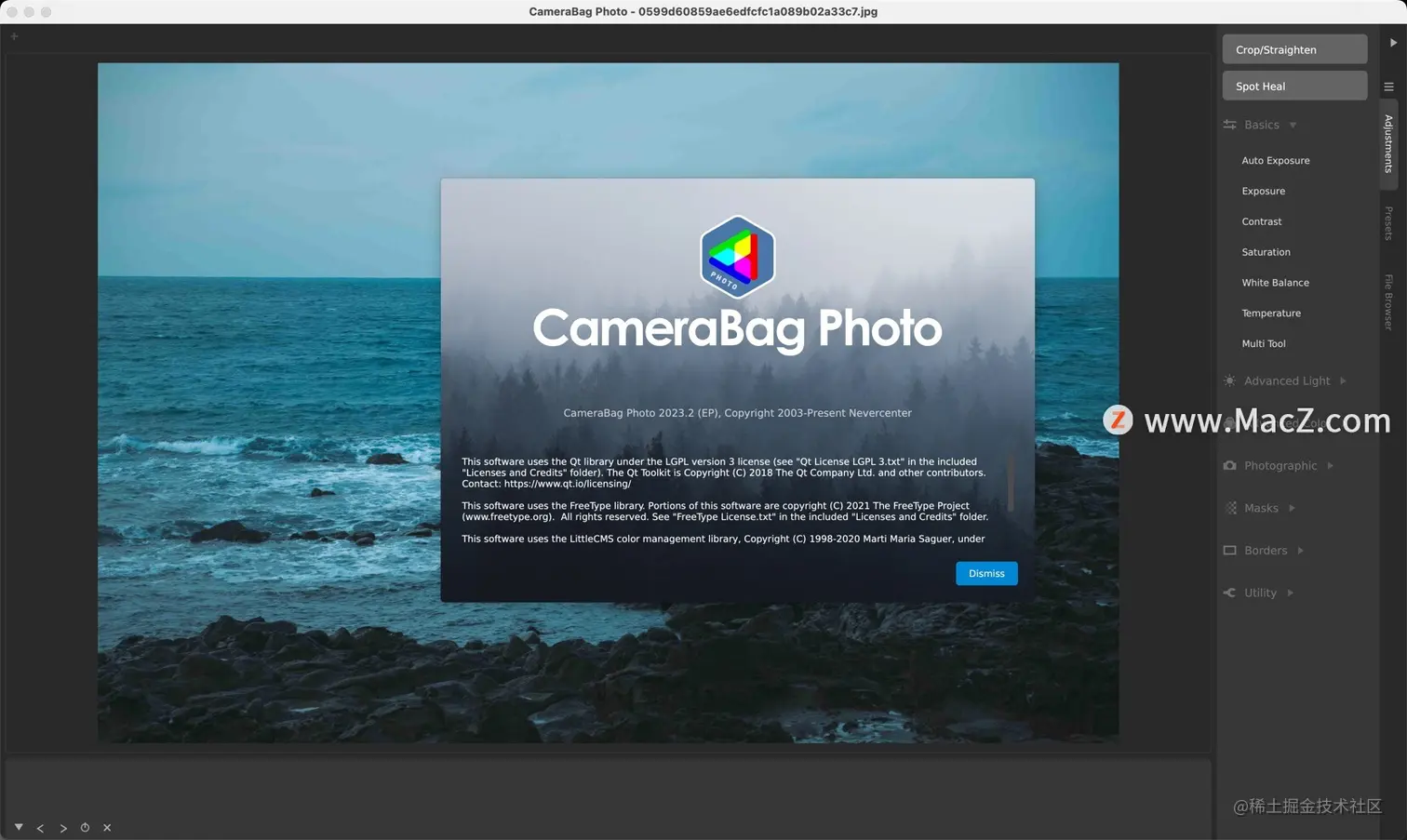Click the Borders frame icon
1407x840 pixels.
(1229, 551)
